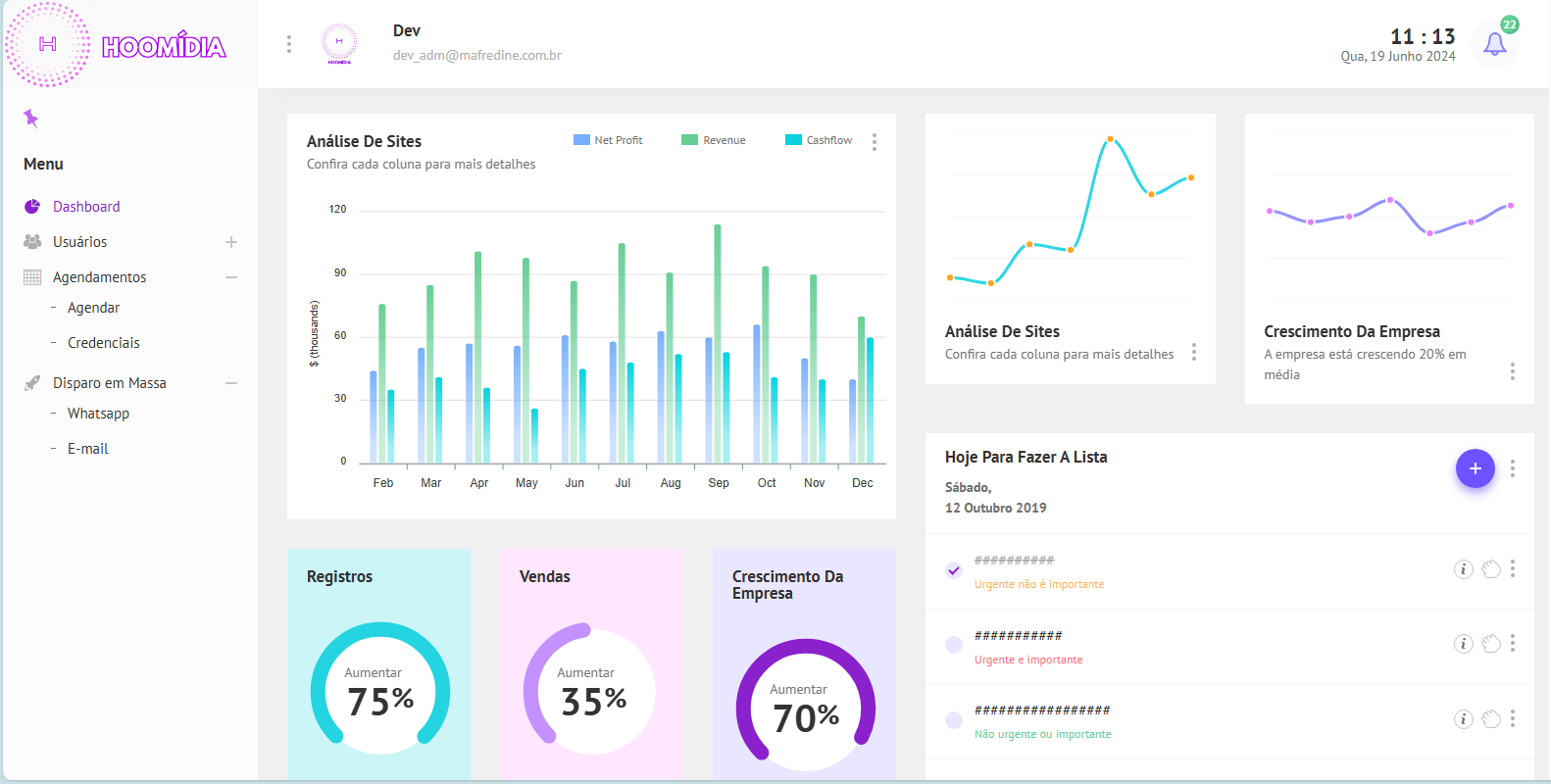The width and height of the screenshot is (1551, 784).
Task: Open the Usuários menu item
Action: pyautogui.click(x=80, y=242)
